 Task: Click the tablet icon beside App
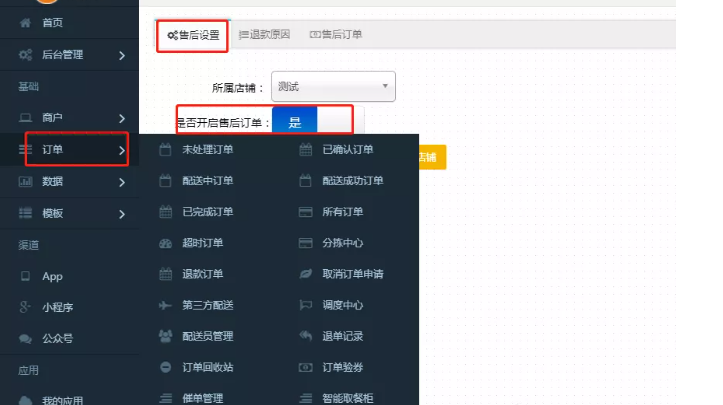[x=25, y=276]
